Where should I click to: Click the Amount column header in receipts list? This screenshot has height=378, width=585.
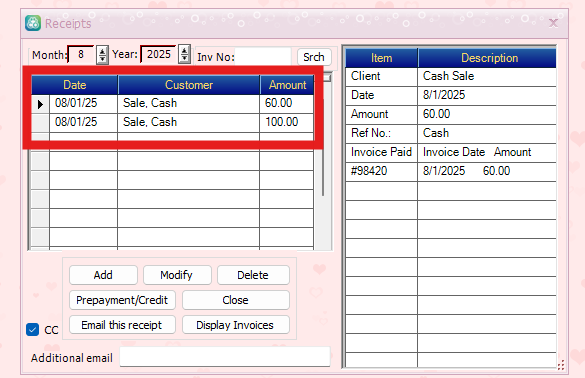pyautogui.click(x=287, y=85)
